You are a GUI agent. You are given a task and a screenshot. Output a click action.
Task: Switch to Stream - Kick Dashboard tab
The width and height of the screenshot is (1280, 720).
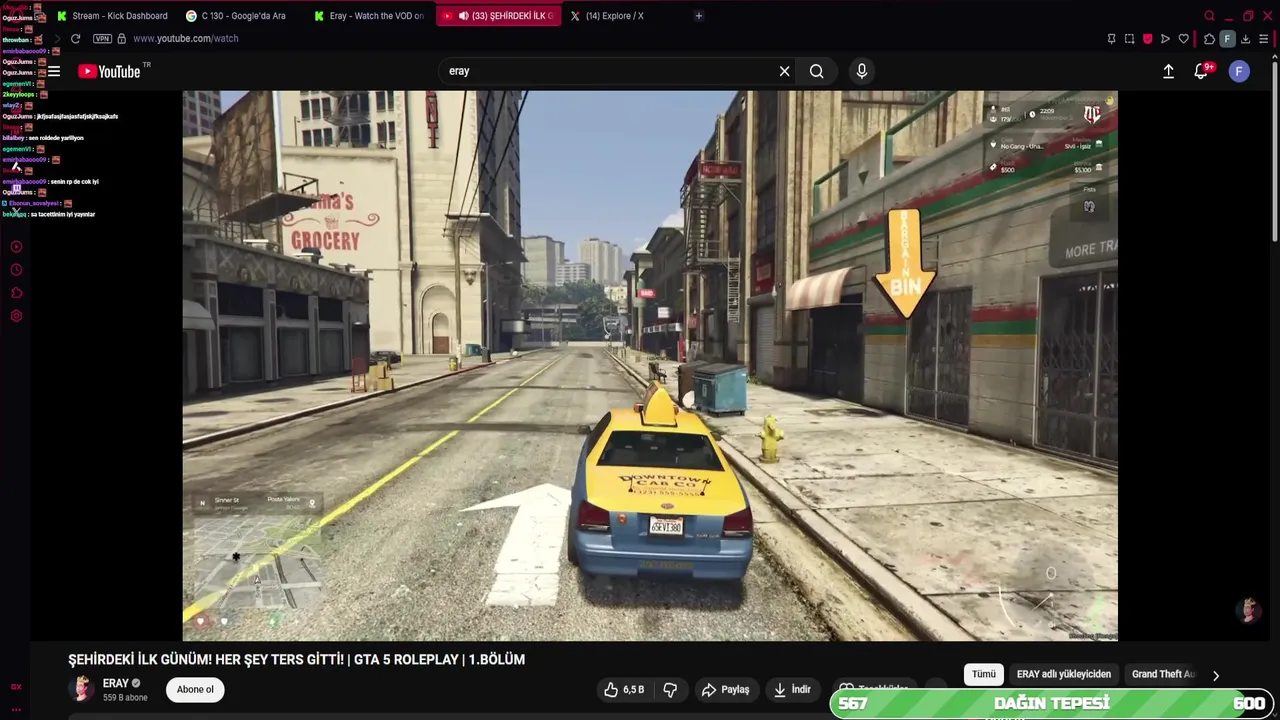click(x=112, y=16)
